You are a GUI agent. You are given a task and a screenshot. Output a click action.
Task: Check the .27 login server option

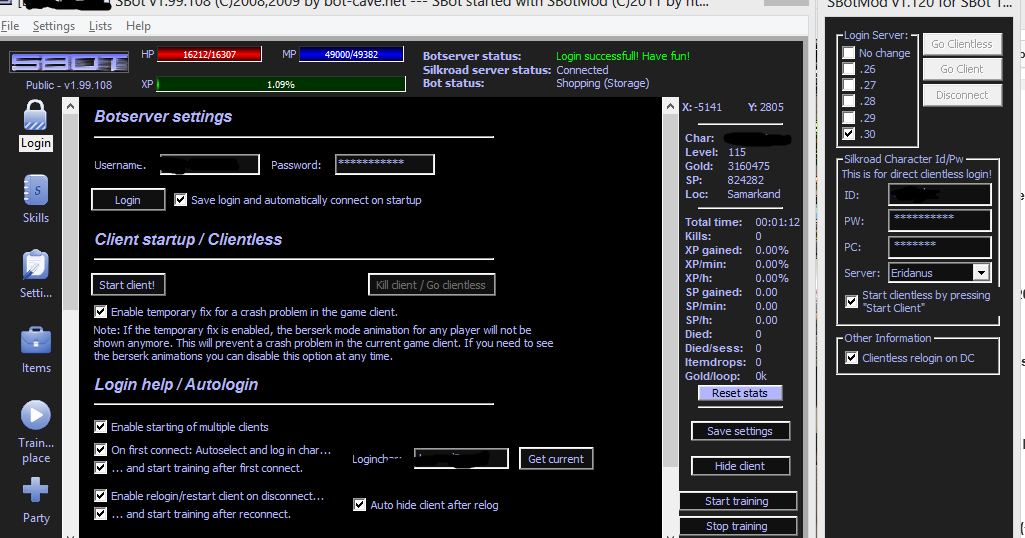tap(849, 85)
